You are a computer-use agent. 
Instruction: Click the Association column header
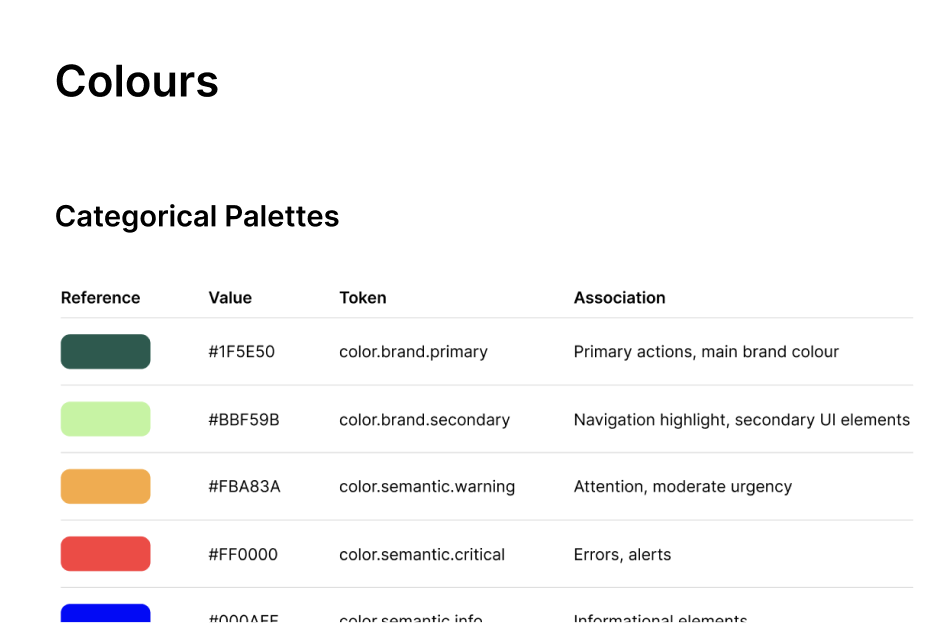pyautogui.click(x=619, y=298)
